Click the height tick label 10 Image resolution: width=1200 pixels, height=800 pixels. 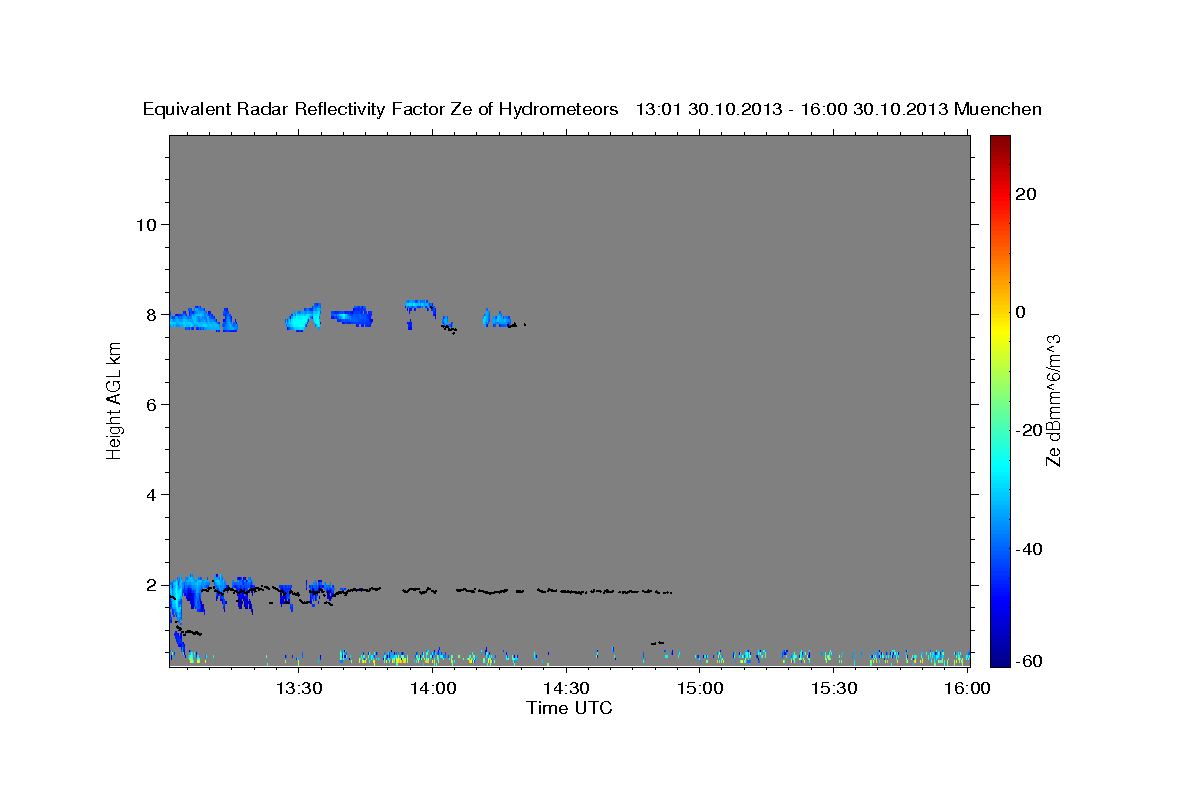[x=145, y=224]
